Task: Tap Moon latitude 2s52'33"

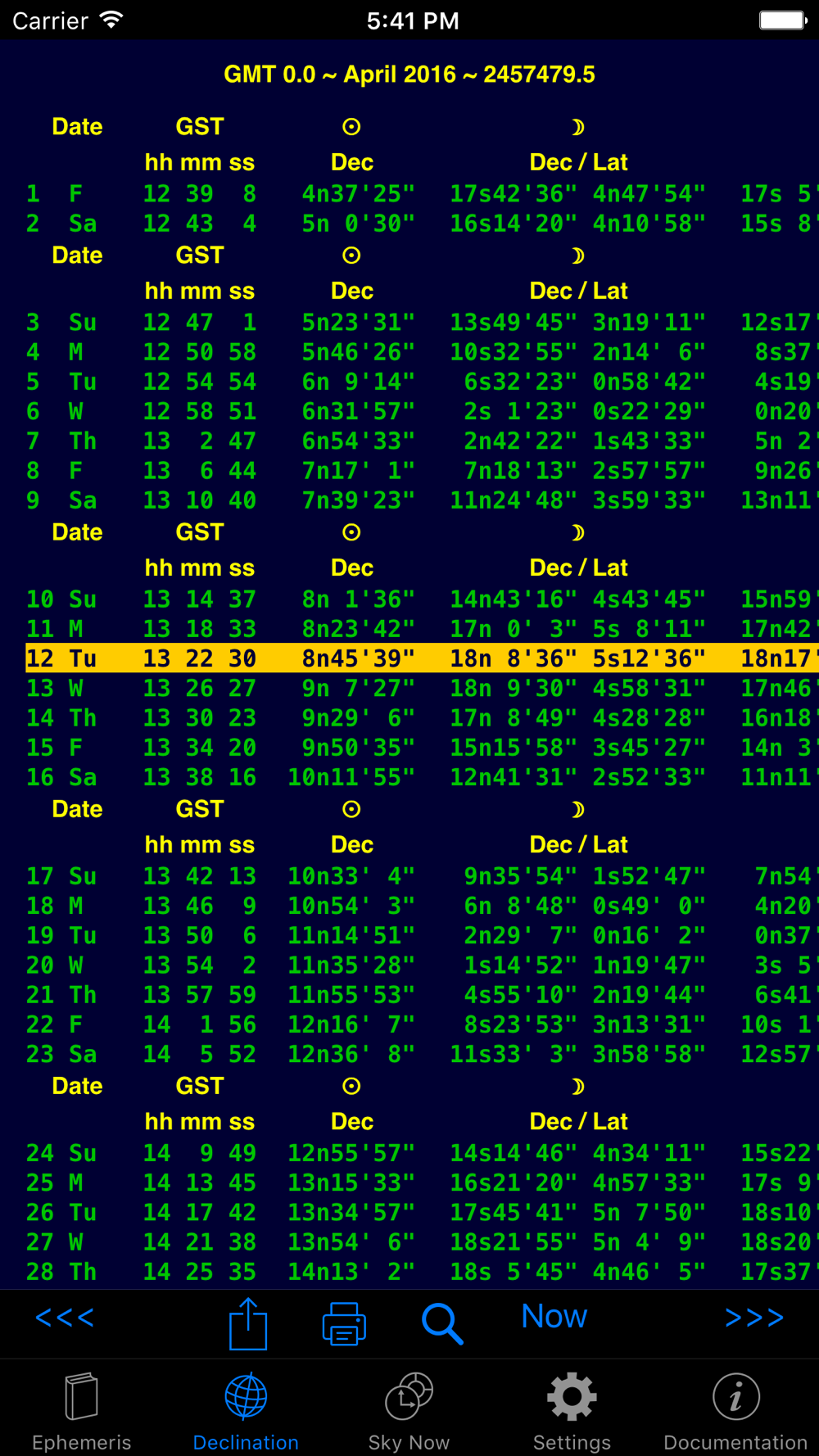Action: pyautogui.click(x=649, y=777)
